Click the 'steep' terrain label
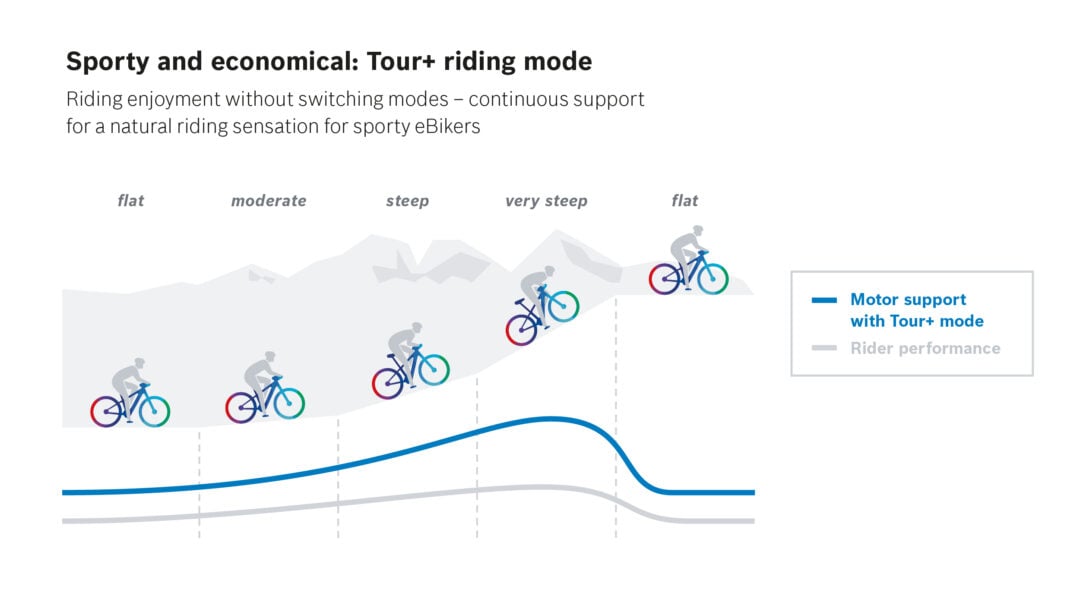The width and height of the screenshot is (1080, 599). 407,201
